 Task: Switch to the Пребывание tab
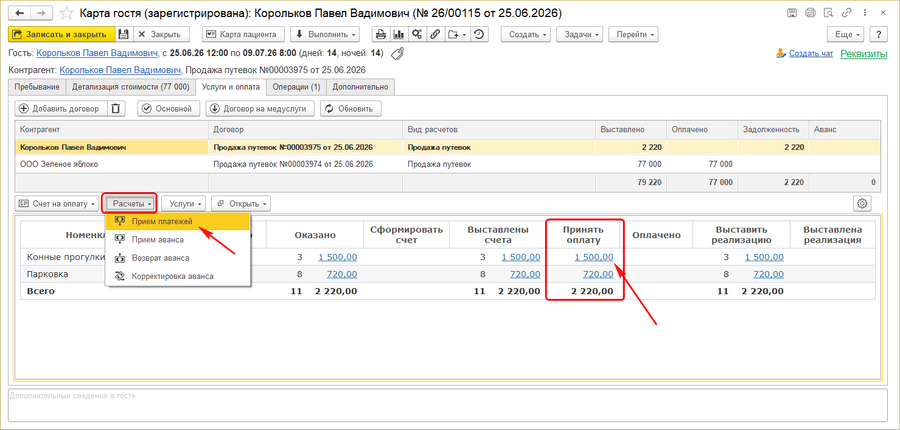pos(37,87)
